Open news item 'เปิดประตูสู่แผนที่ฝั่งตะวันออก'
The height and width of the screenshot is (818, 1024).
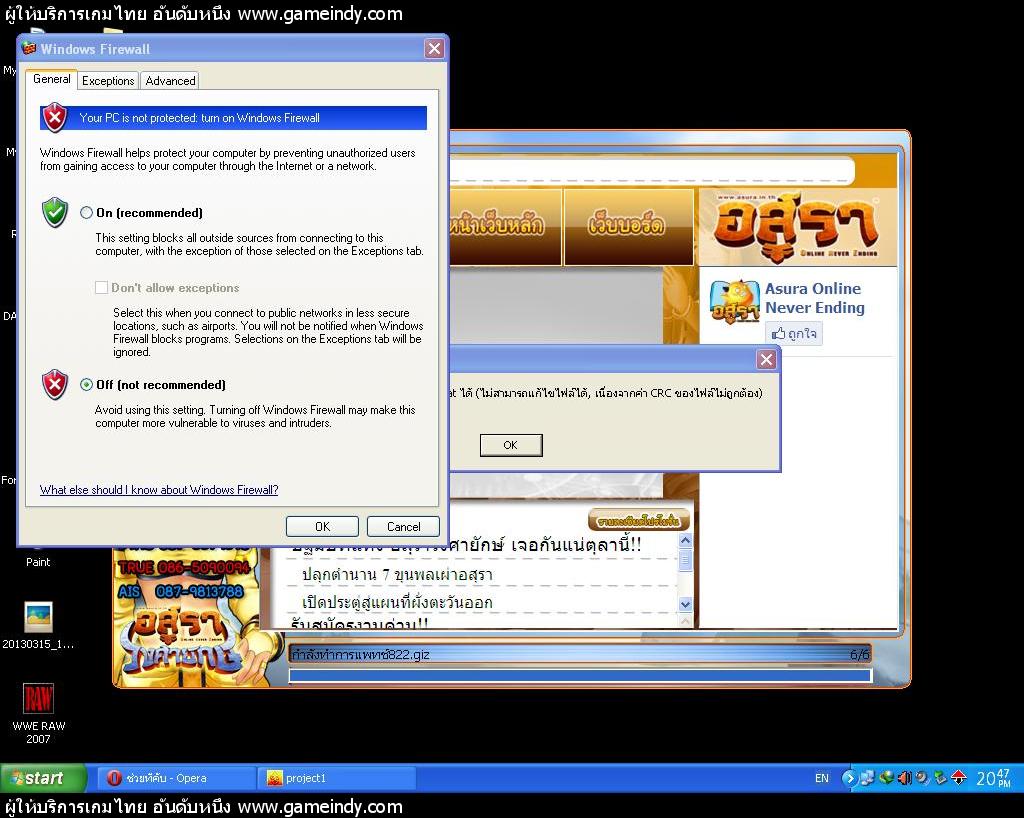(x=398, y=602)
